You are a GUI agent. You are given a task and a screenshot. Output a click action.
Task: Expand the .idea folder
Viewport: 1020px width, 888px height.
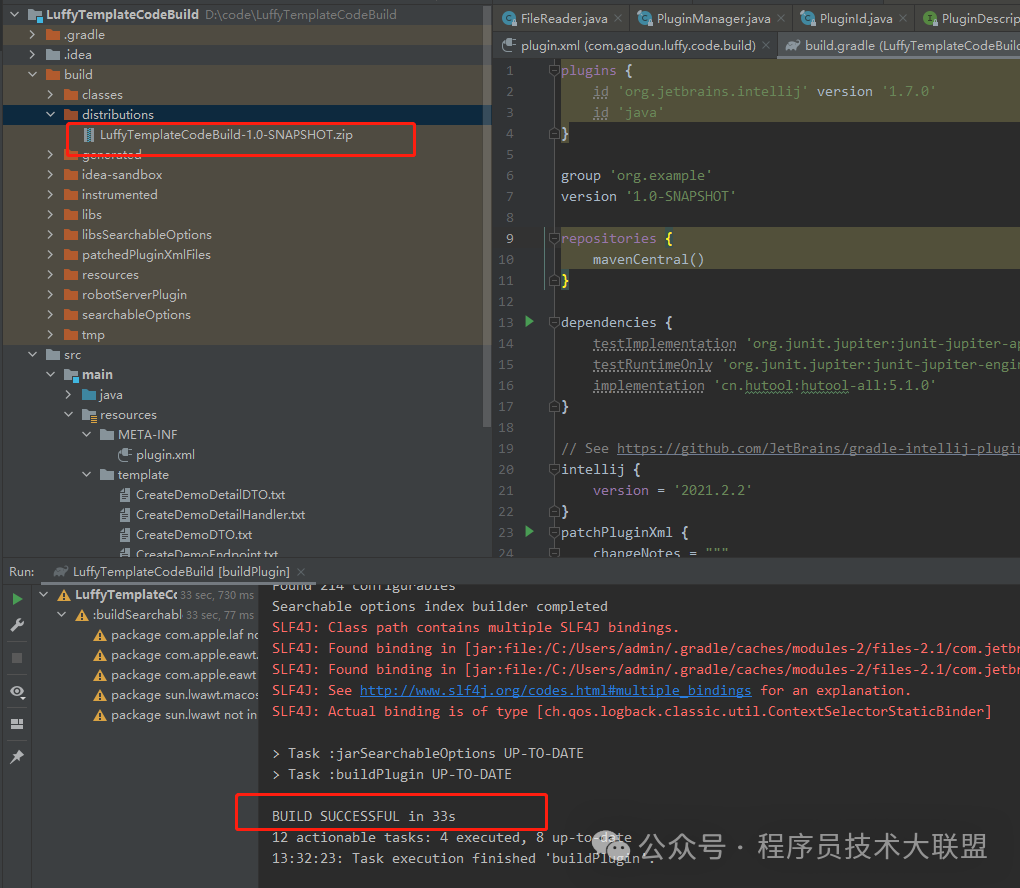pos(33,55)
